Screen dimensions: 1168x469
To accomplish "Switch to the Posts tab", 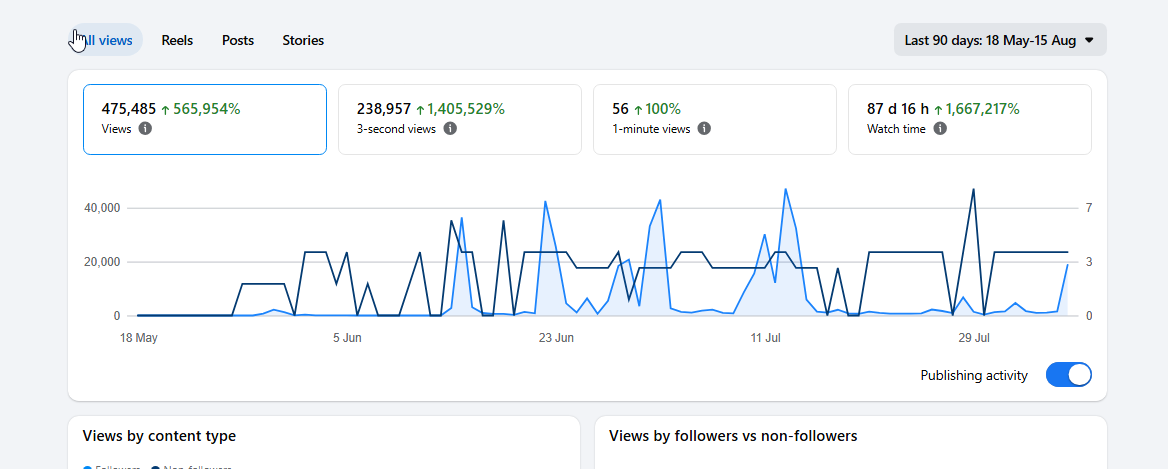I will click(x=238, y=40).
